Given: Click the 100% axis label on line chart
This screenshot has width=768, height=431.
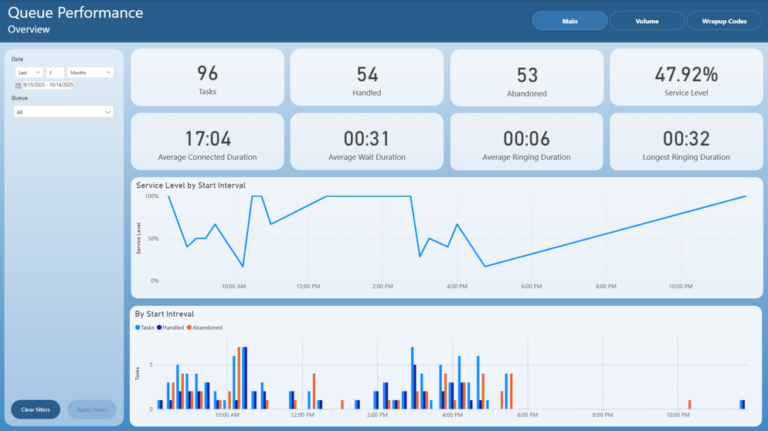Looking at the screenshot, I should [x=152, y=196].
